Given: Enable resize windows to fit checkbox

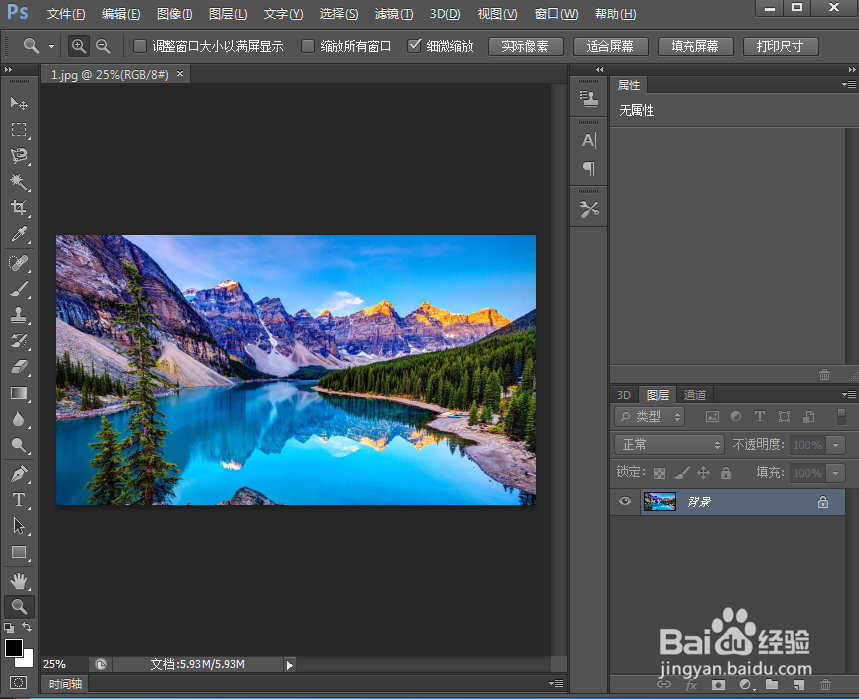Looking at the screenshot, I should 140,46.
